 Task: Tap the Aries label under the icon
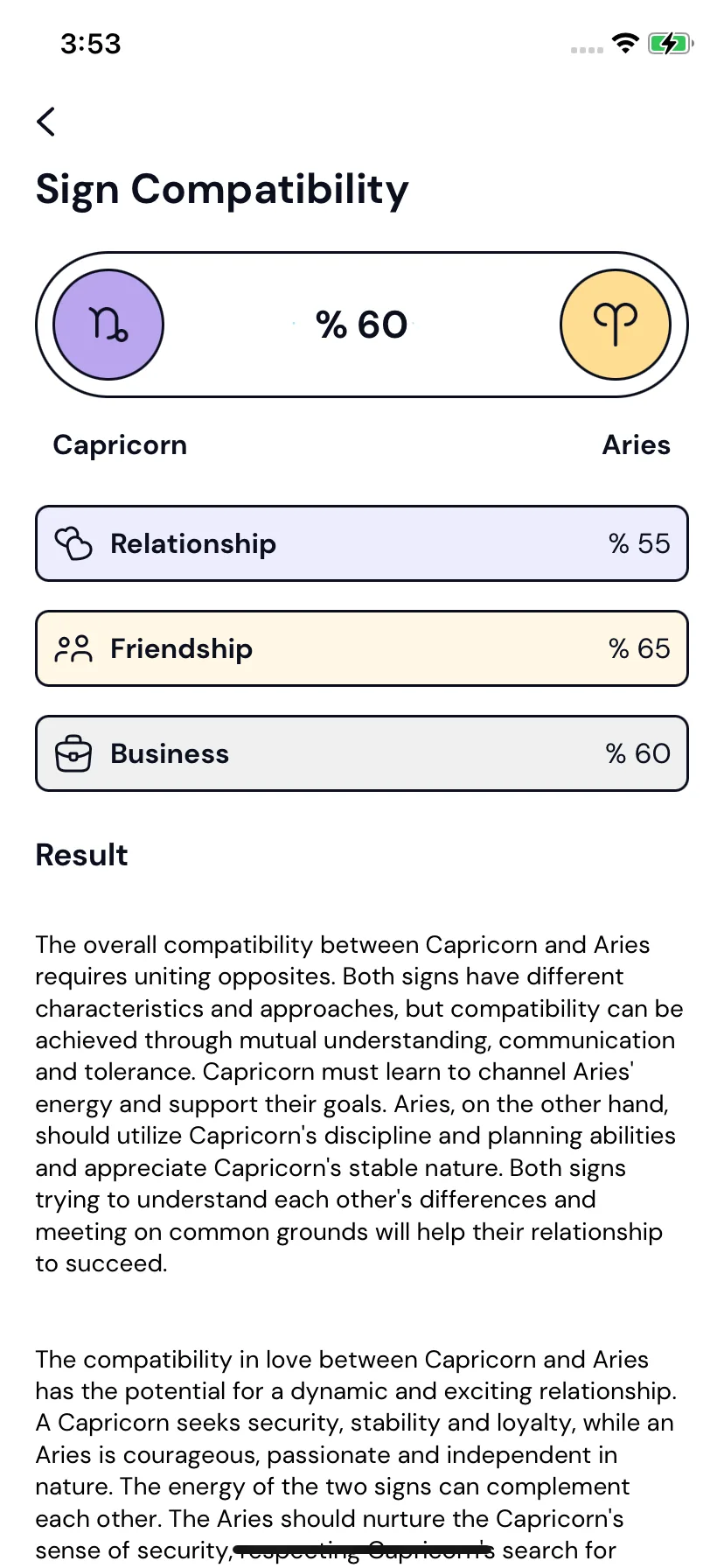coord(637,445)
